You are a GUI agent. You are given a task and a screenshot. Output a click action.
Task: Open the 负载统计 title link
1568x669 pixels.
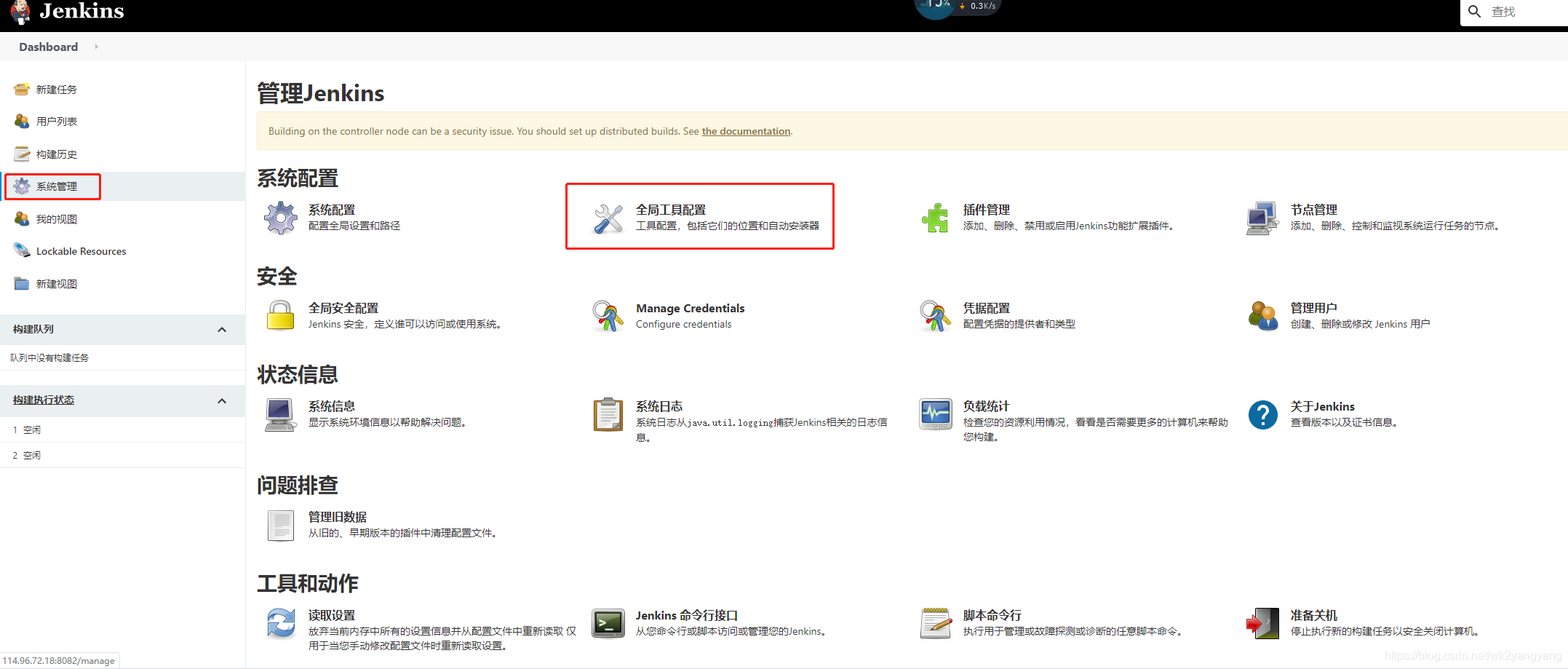986,406
